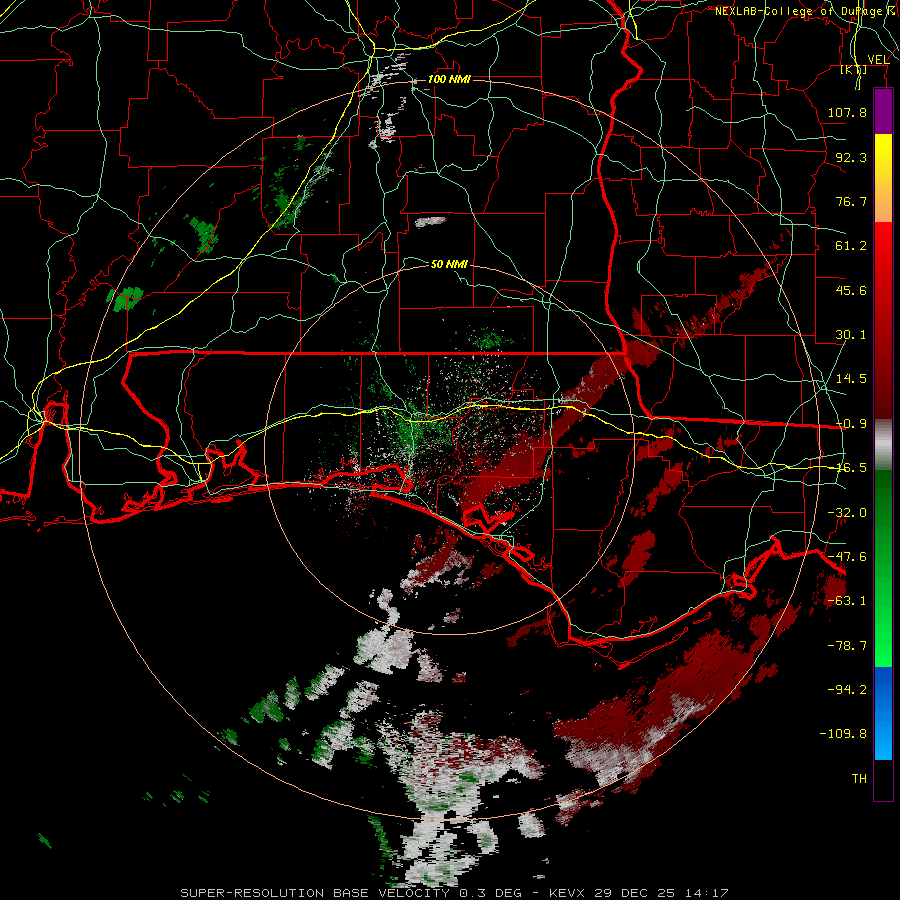Pick the gray zero-velocity band on color bar
Viewport: 900px width, 900px height.
pyautogui.click(x=883, y=445)
